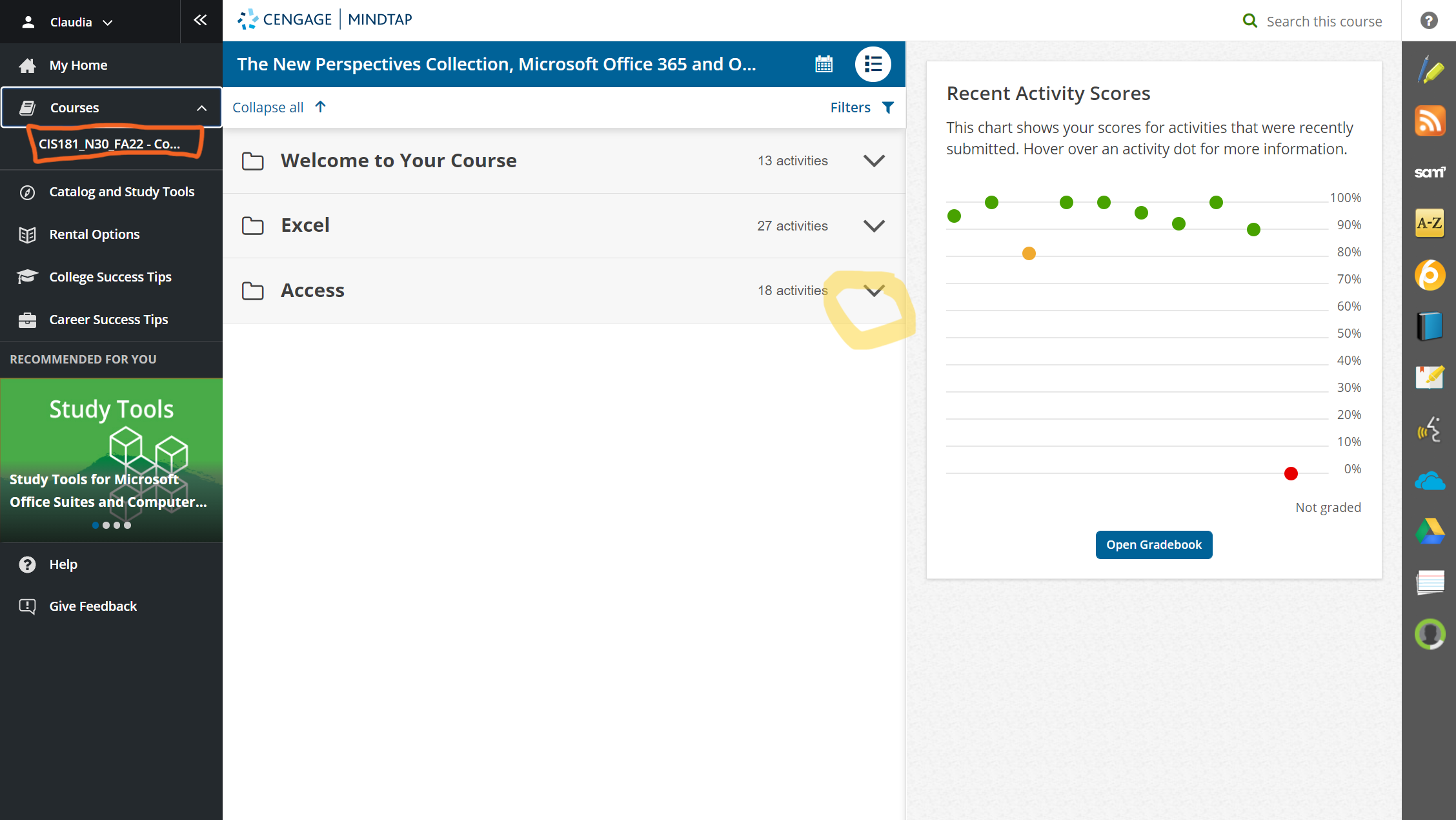Click the My Home house icon
This screenshot has width=1456, height=820.
pyautogui.click(x=27, y=65)
